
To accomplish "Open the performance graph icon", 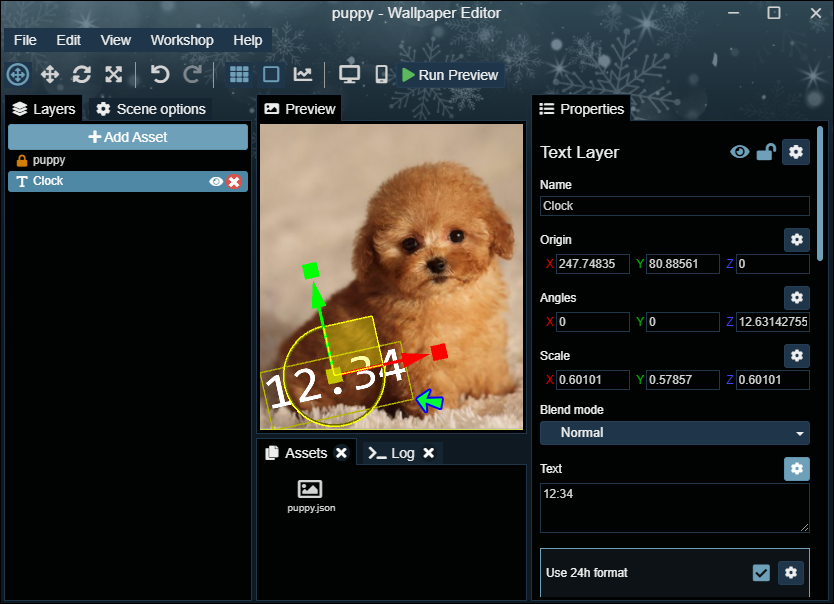I will [303, 74].
